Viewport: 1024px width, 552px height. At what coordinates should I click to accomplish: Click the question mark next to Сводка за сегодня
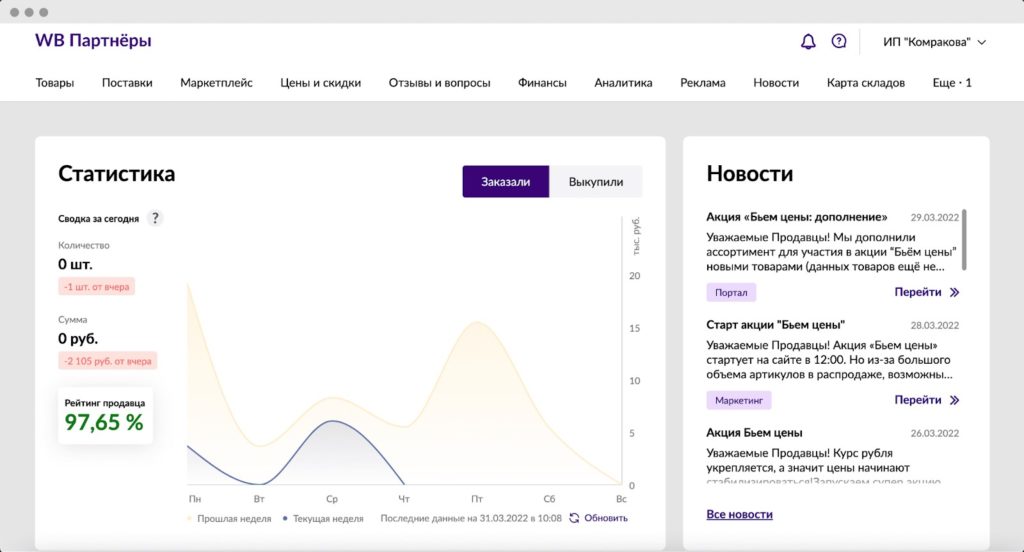155,218
